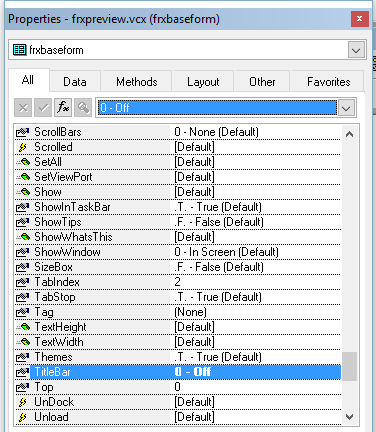Click the property icon next to SizeBox
Image resolution: width=376 pixels, height=432 pixels.
tap(22, 267)
